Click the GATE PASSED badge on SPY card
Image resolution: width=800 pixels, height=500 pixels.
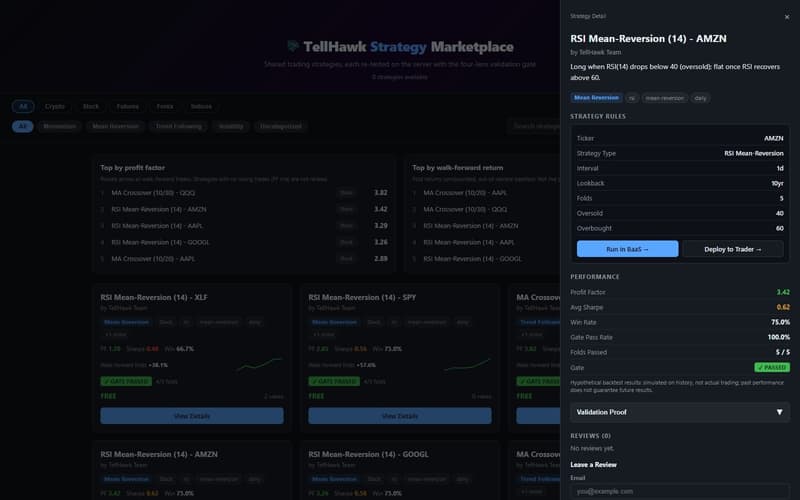coord(334,382)
